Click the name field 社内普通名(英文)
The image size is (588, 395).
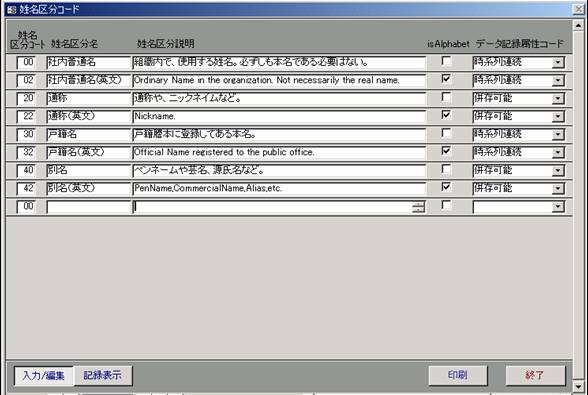pyautogui.click(x=88, y=80)
